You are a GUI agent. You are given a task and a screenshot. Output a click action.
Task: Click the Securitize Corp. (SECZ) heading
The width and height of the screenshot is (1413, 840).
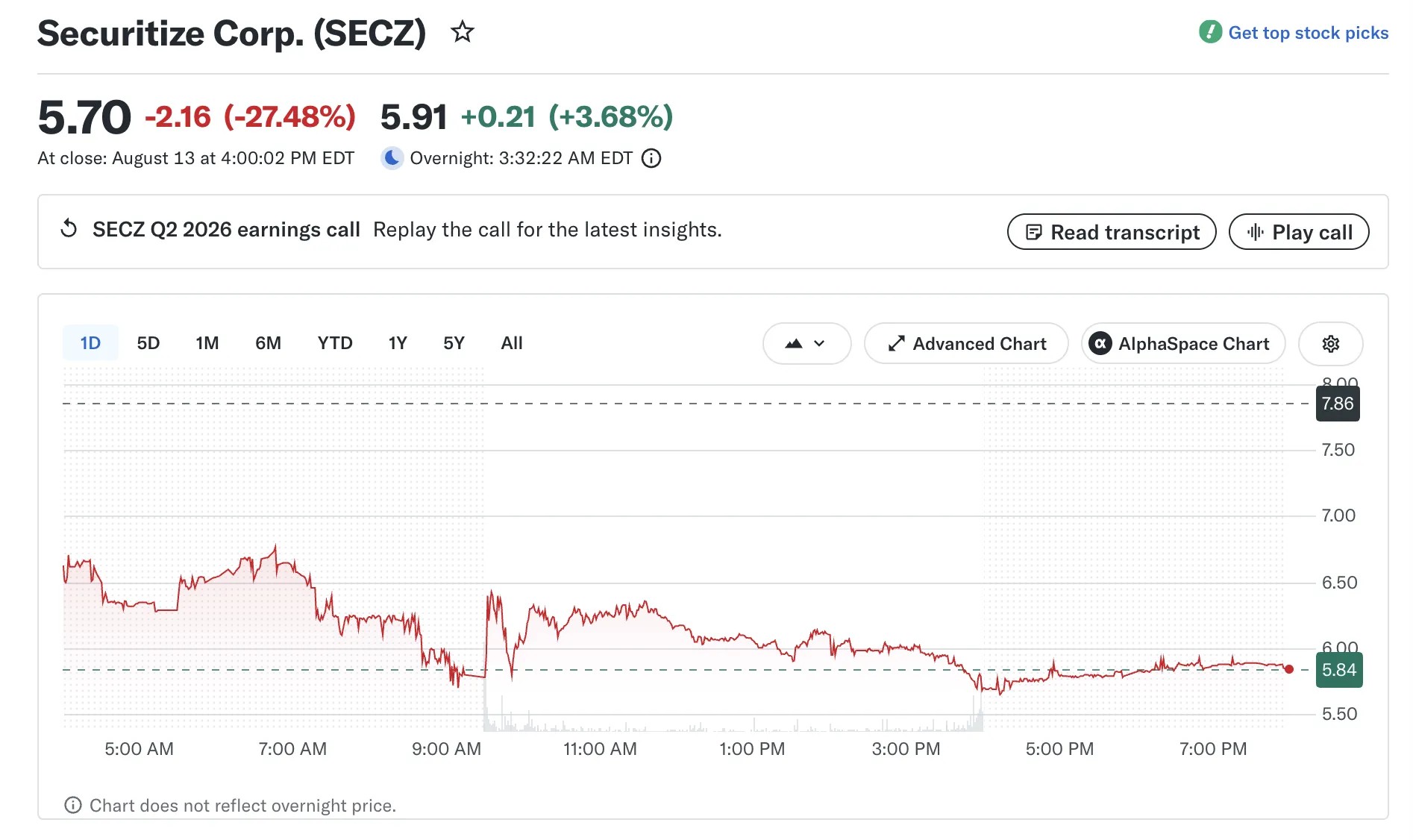[x=232, y=33]
